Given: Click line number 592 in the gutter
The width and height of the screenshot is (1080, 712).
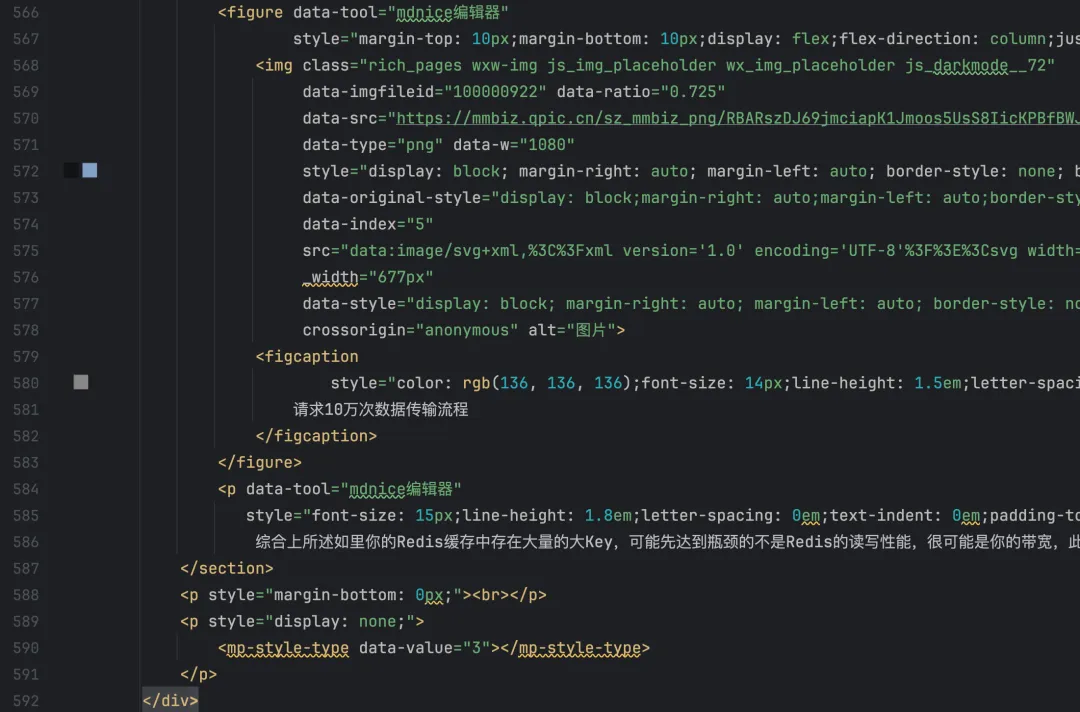Looking at the screenshot, I should 25,700.
